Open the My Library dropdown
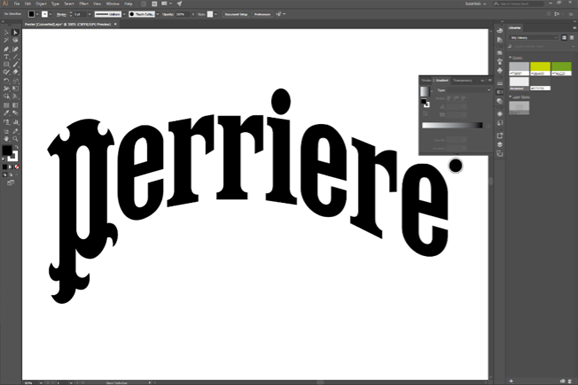The height and width of the screenshot is (385, 578). pos(534,38)
